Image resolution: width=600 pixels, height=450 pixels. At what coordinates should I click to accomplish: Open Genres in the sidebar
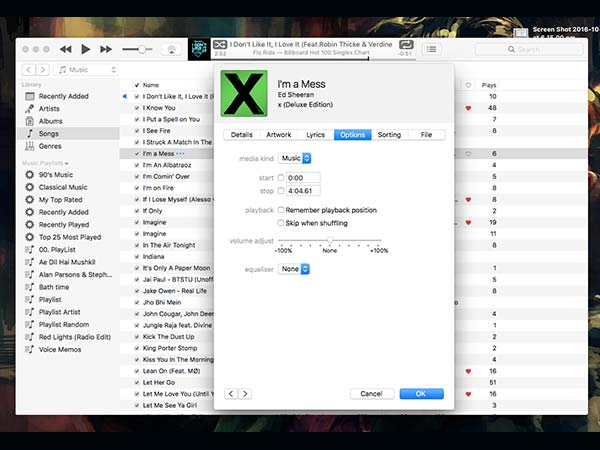point(50,146)
